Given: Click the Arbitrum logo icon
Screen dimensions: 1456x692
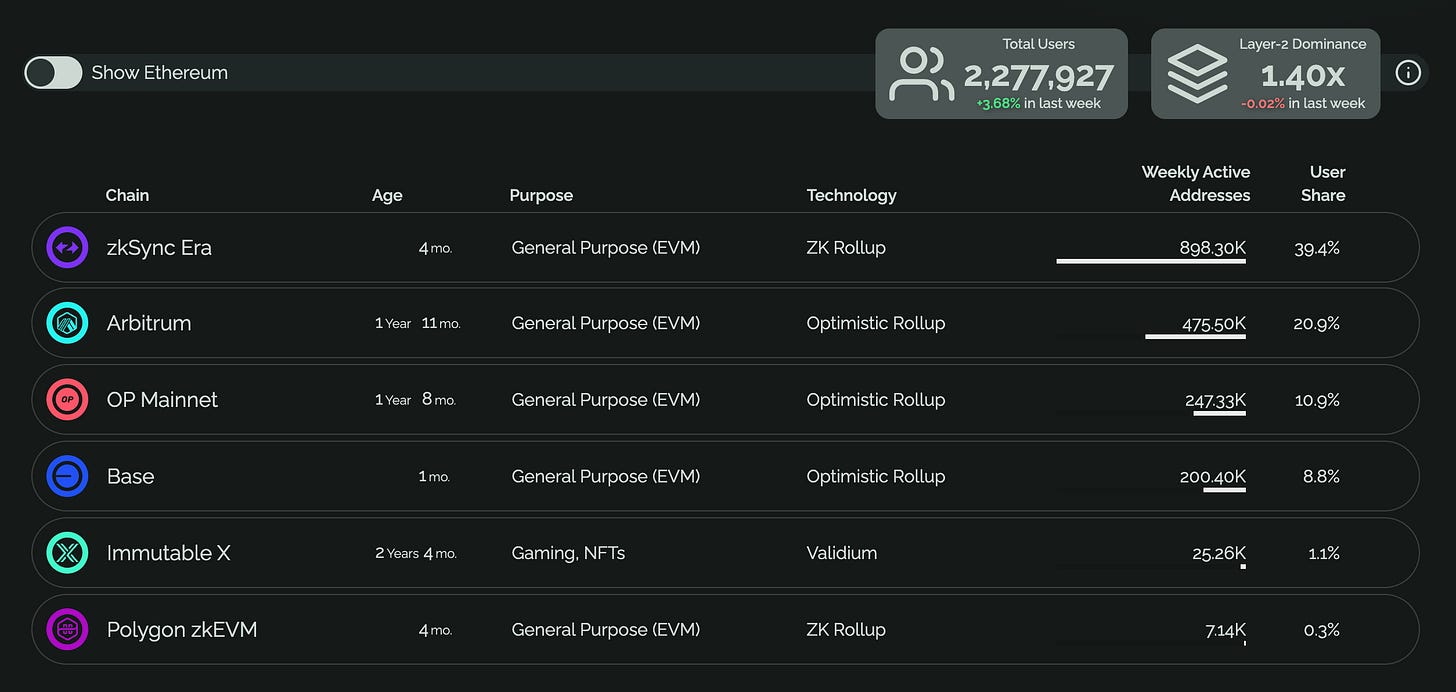Looking at the screenshot, I should pos(68,323).
